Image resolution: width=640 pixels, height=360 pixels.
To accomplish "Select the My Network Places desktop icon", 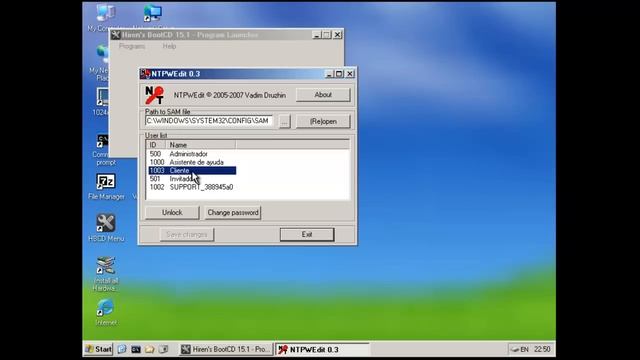I will coord(102,55).
